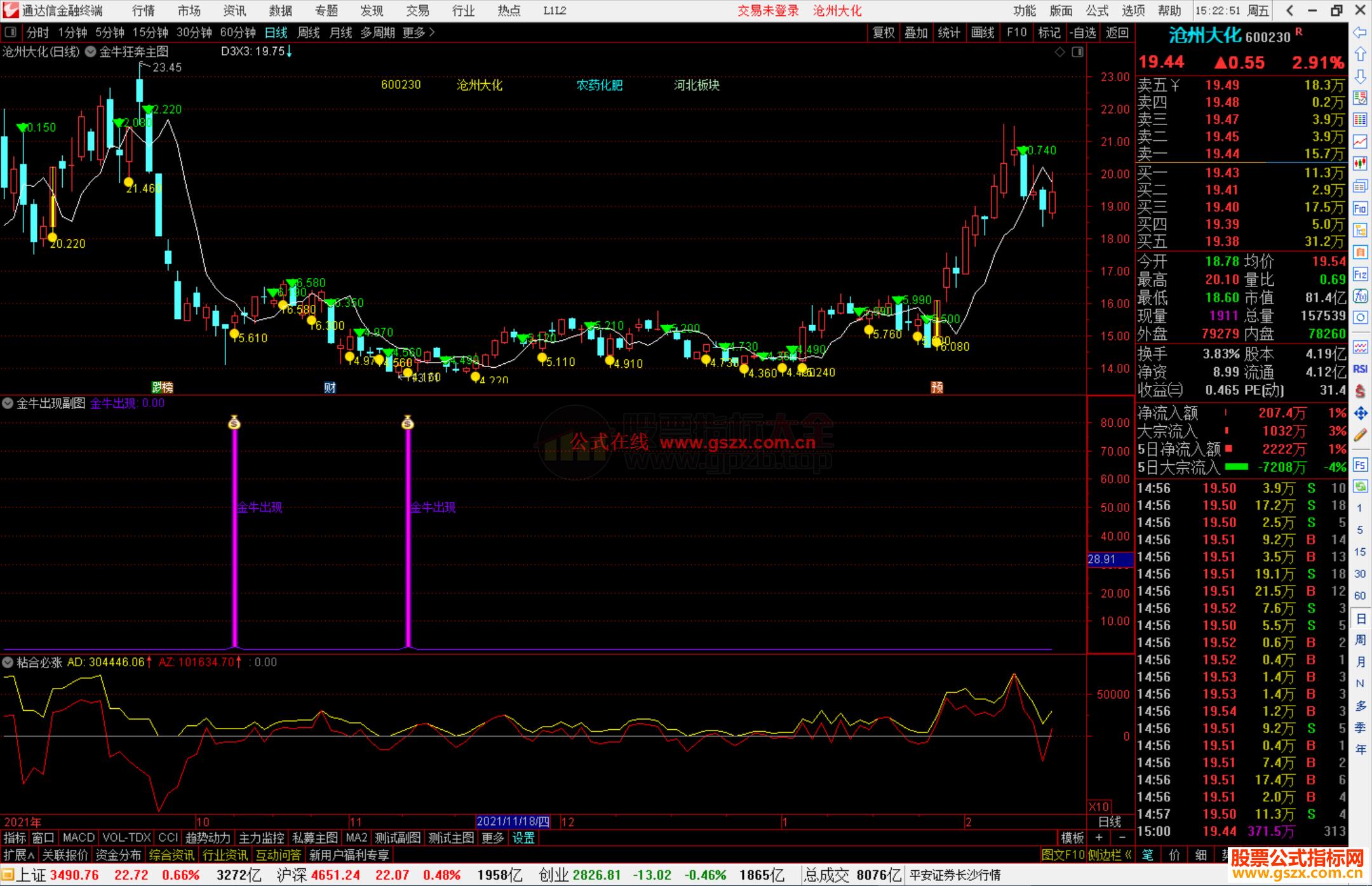Click the -自选 remove watchlist button
1372x886 pixels.
click(1082, 32)
